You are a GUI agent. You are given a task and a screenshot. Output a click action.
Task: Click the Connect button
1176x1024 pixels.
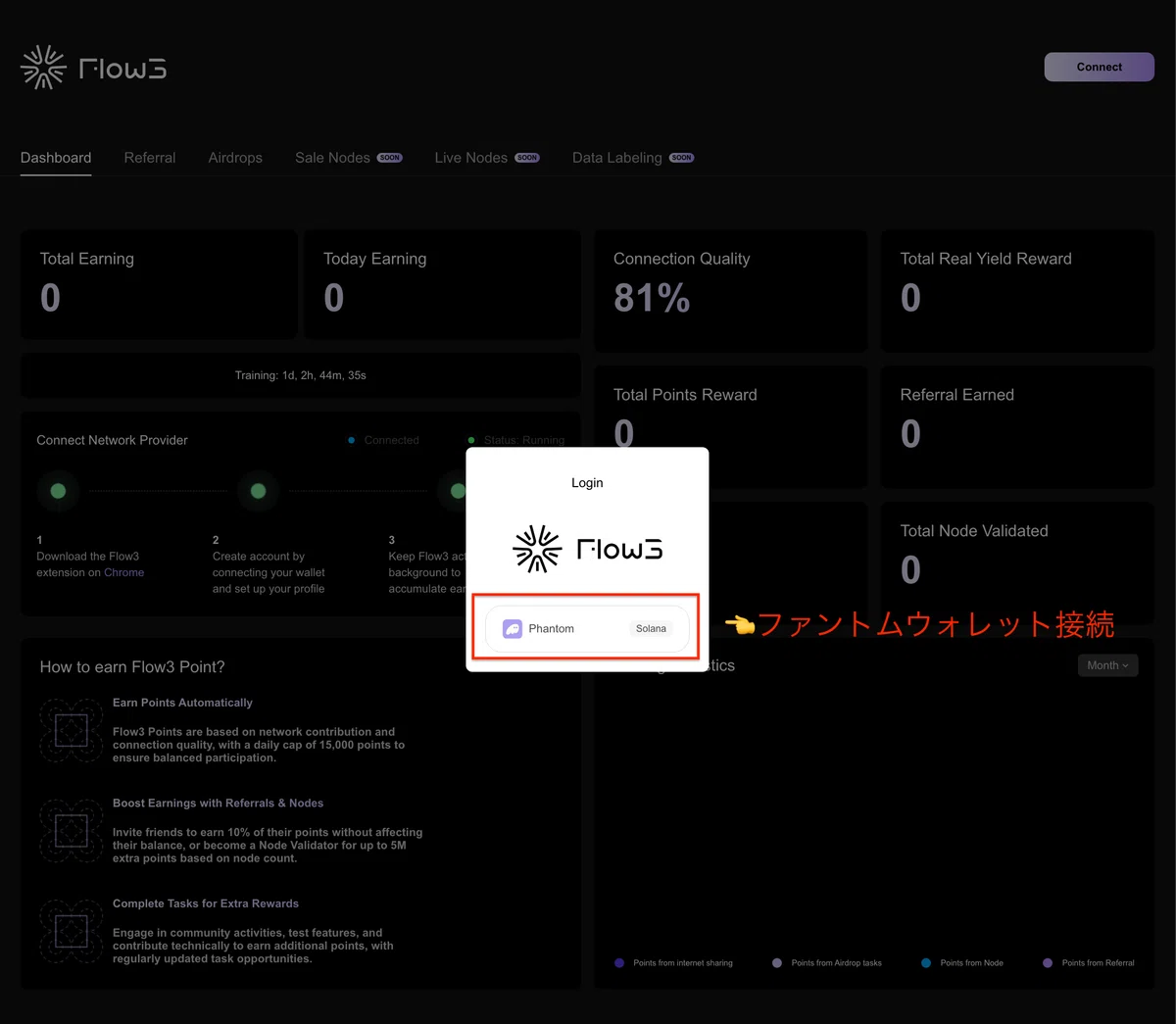1100,67
